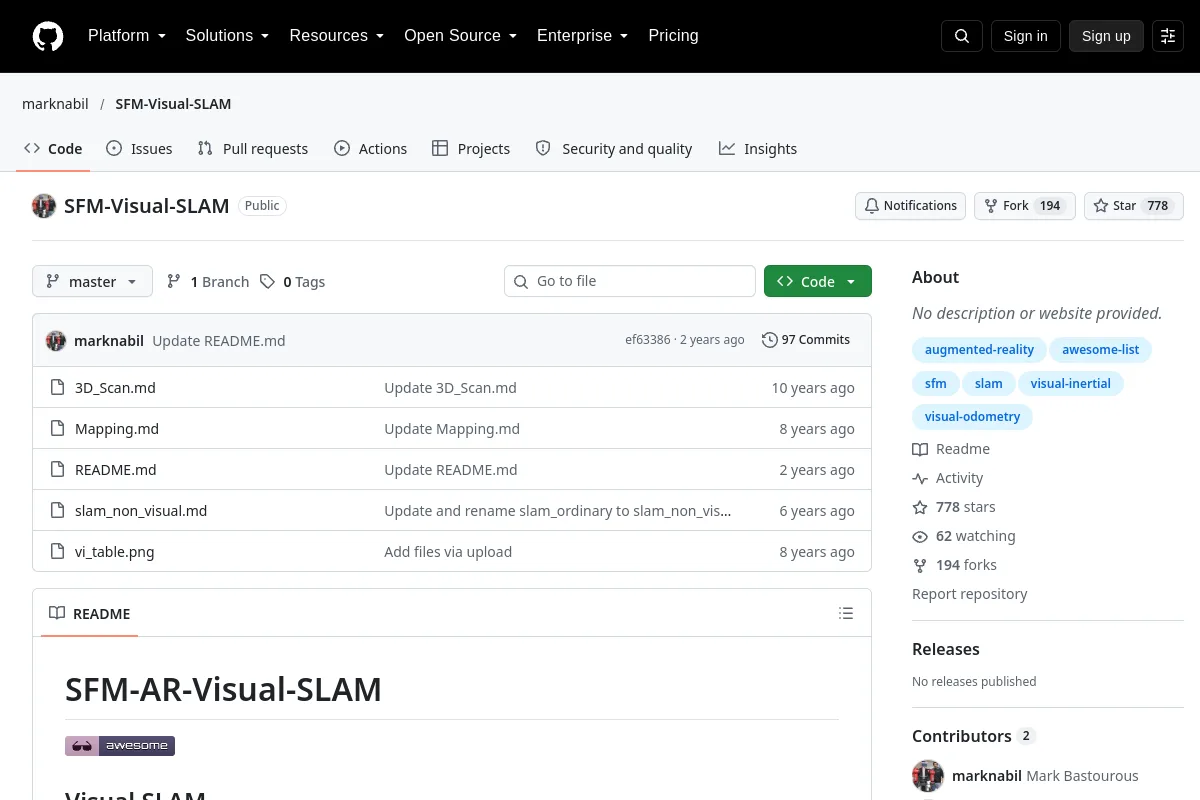Open the Security and quality tab
The width and height of the screenshot is (1200, 800).
[x=614, y=149]
